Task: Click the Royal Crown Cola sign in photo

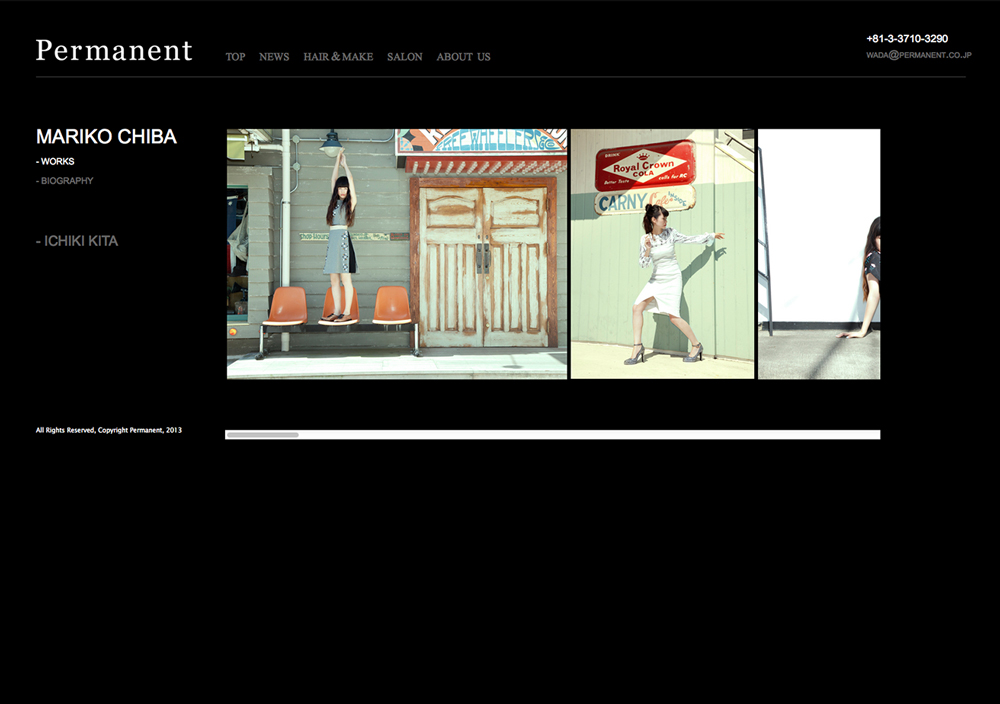Action: pyautogui.click(x=645, y=165)
